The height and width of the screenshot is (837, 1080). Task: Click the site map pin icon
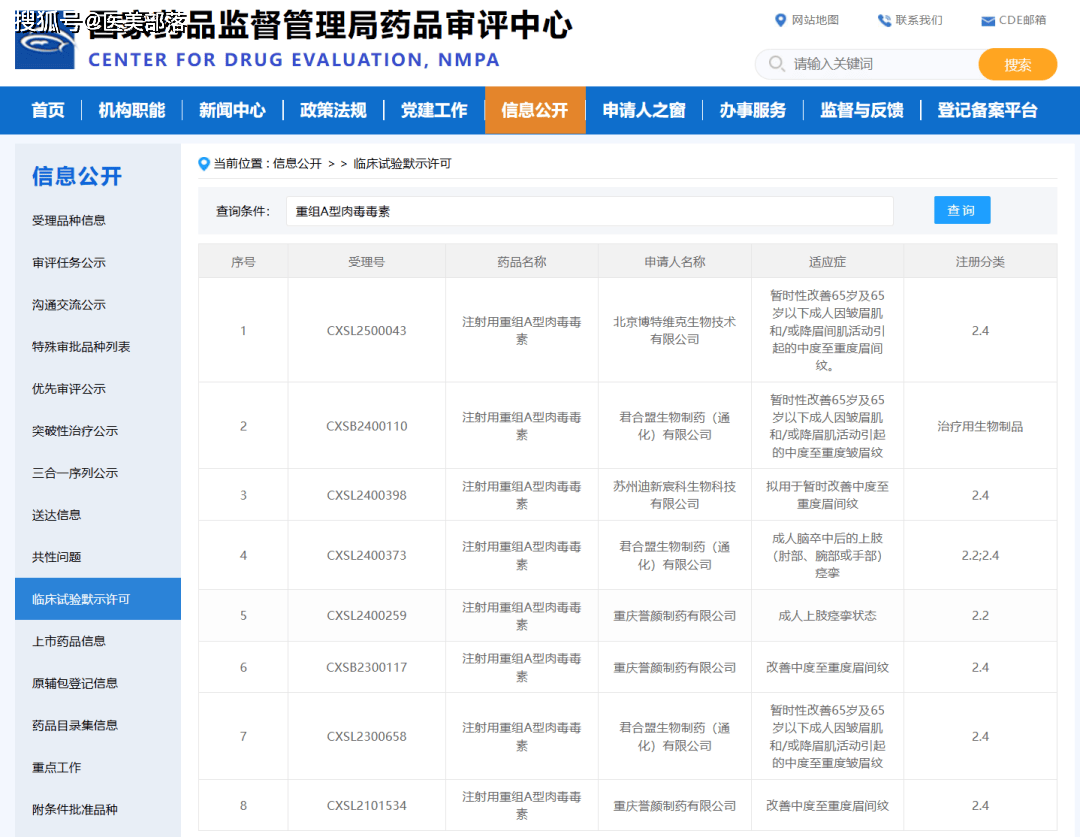(x=780, y=20)
